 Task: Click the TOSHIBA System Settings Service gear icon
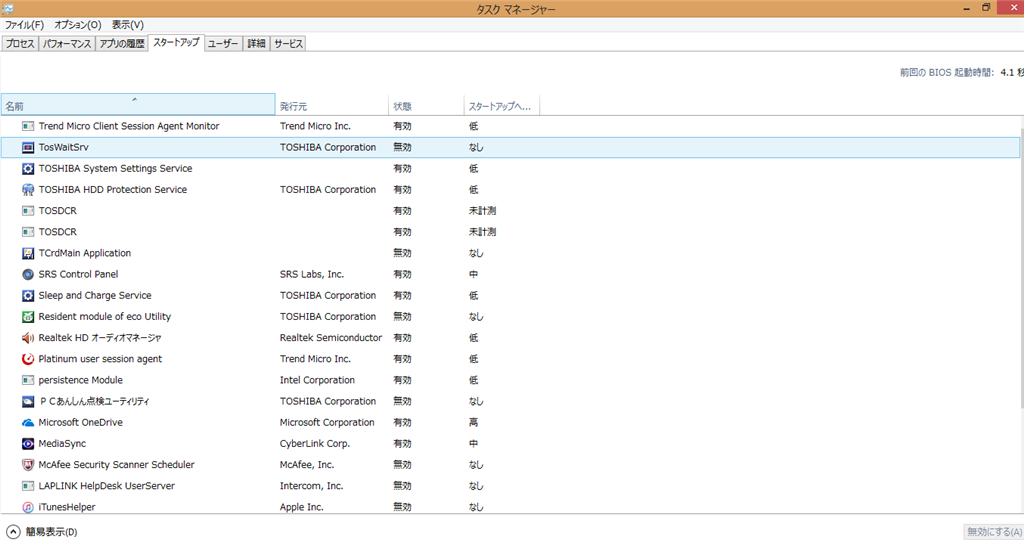pyautogui.click(x=27, y=168)
